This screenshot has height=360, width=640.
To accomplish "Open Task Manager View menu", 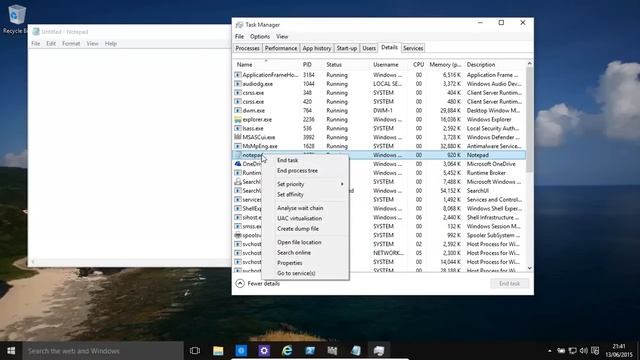I will pyautogui.click(x=282, y=37).
